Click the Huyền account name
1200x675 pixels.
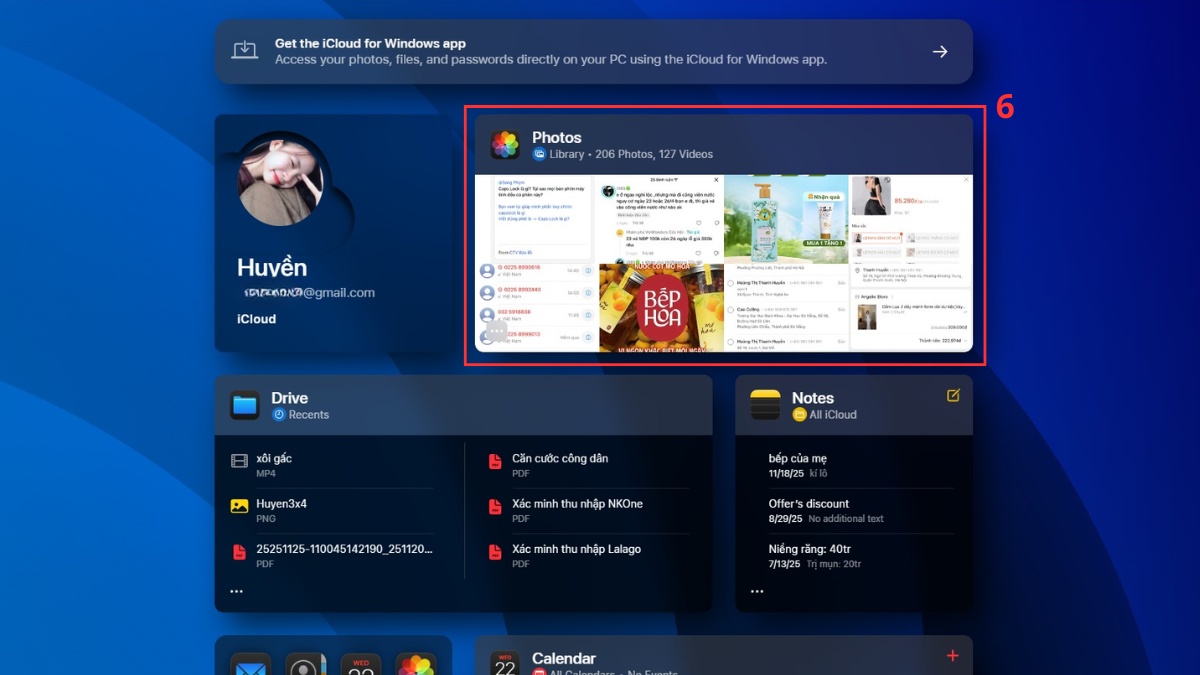pyautogui.click(x=272, y=267)
